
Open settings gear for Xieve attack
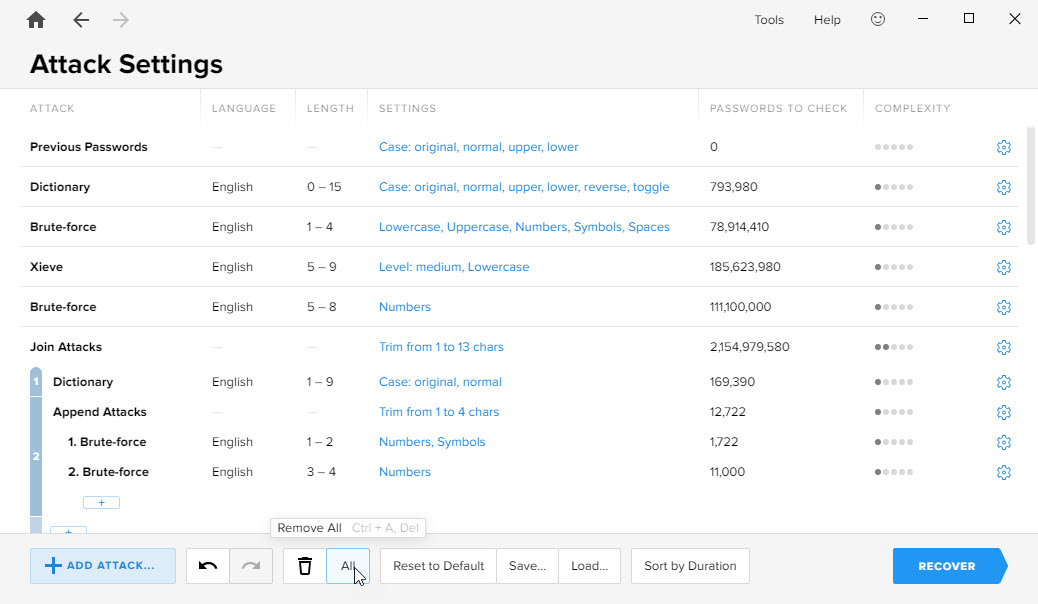point(1004,267)
